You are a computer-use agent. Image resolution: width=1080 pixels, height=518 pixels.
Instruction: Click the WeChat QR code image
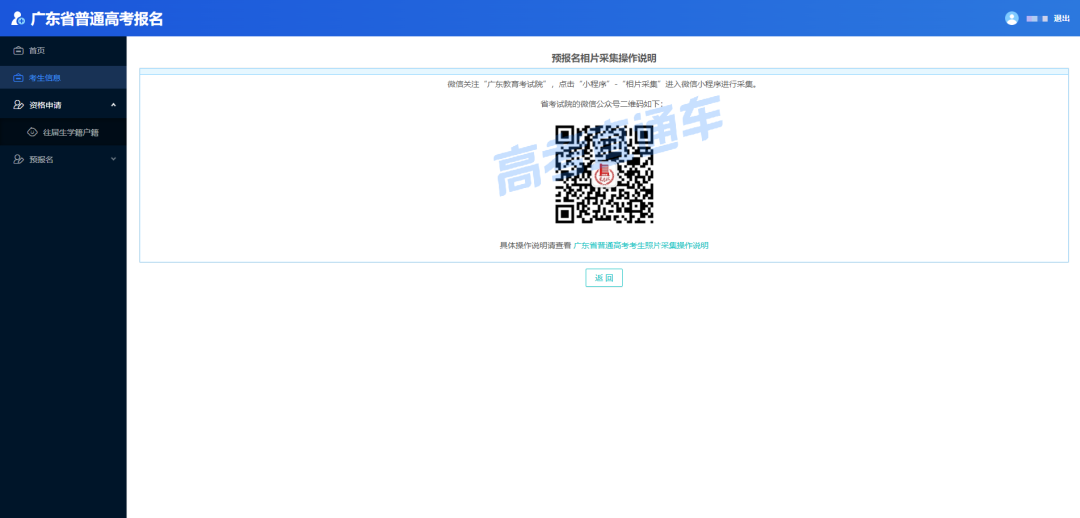coord(604,174)
